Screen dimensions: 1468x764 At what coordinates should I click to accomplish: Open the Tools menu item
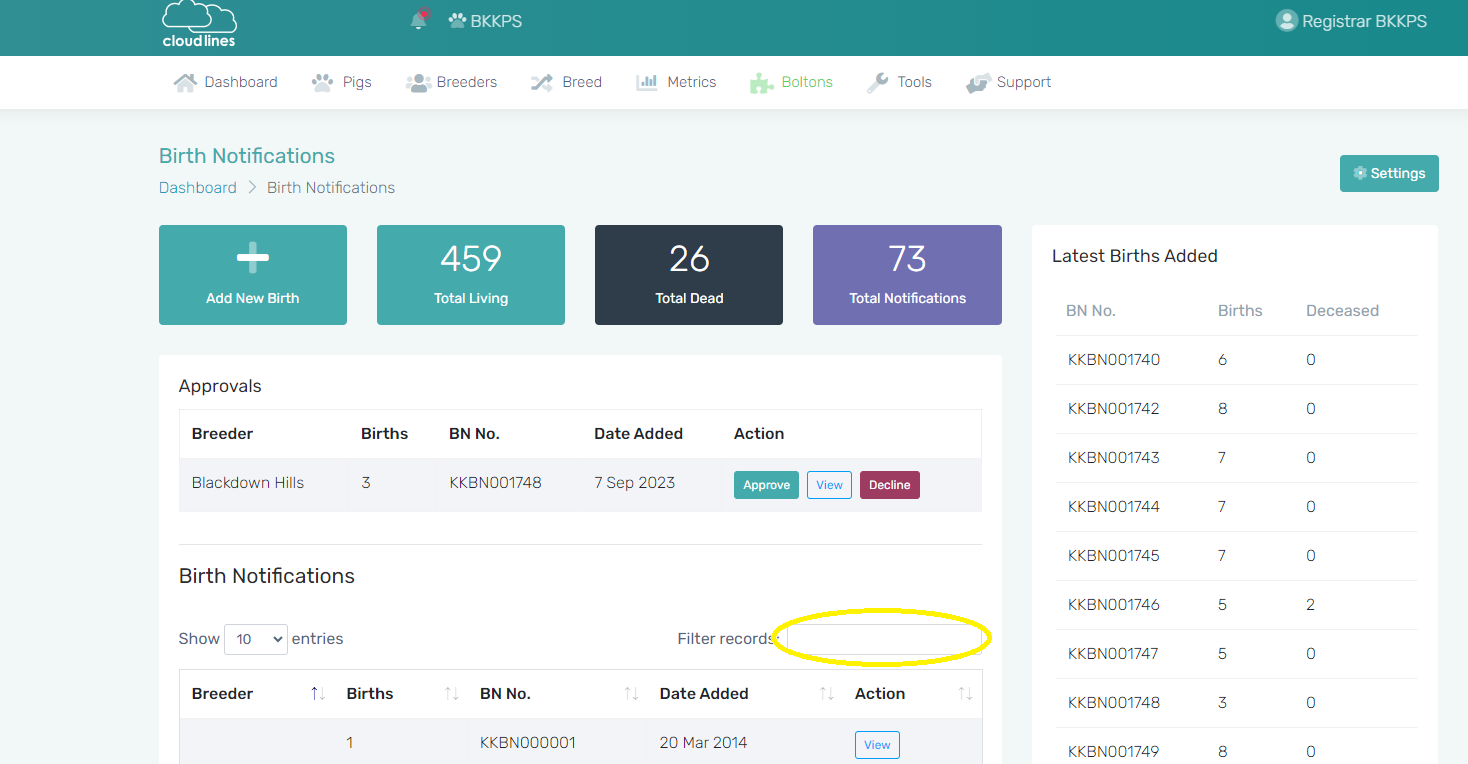pos(914,83)
